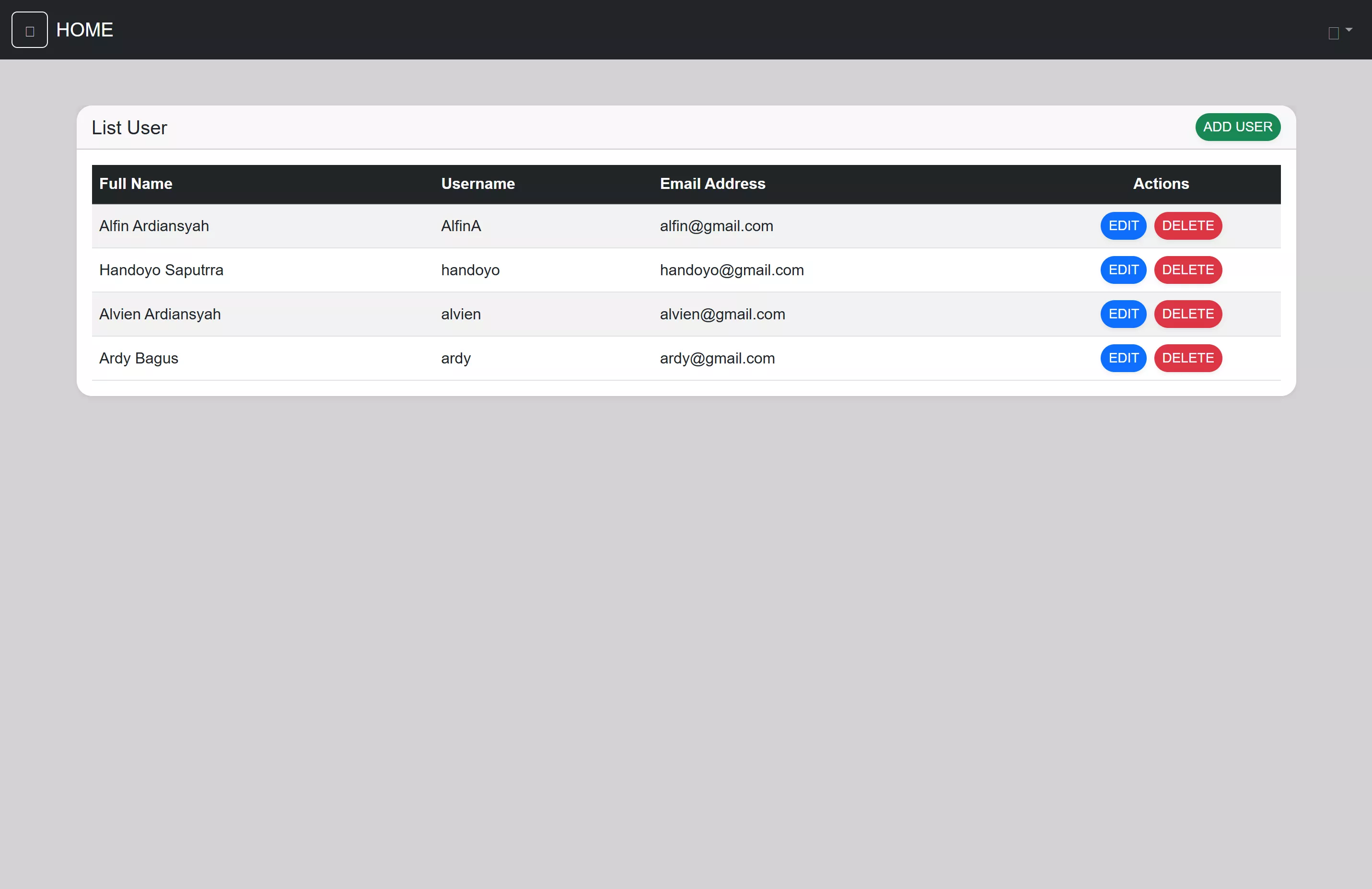Click the username handoyo
Image resolution: width=1372 pixels, height=889 pixels.
470,270
